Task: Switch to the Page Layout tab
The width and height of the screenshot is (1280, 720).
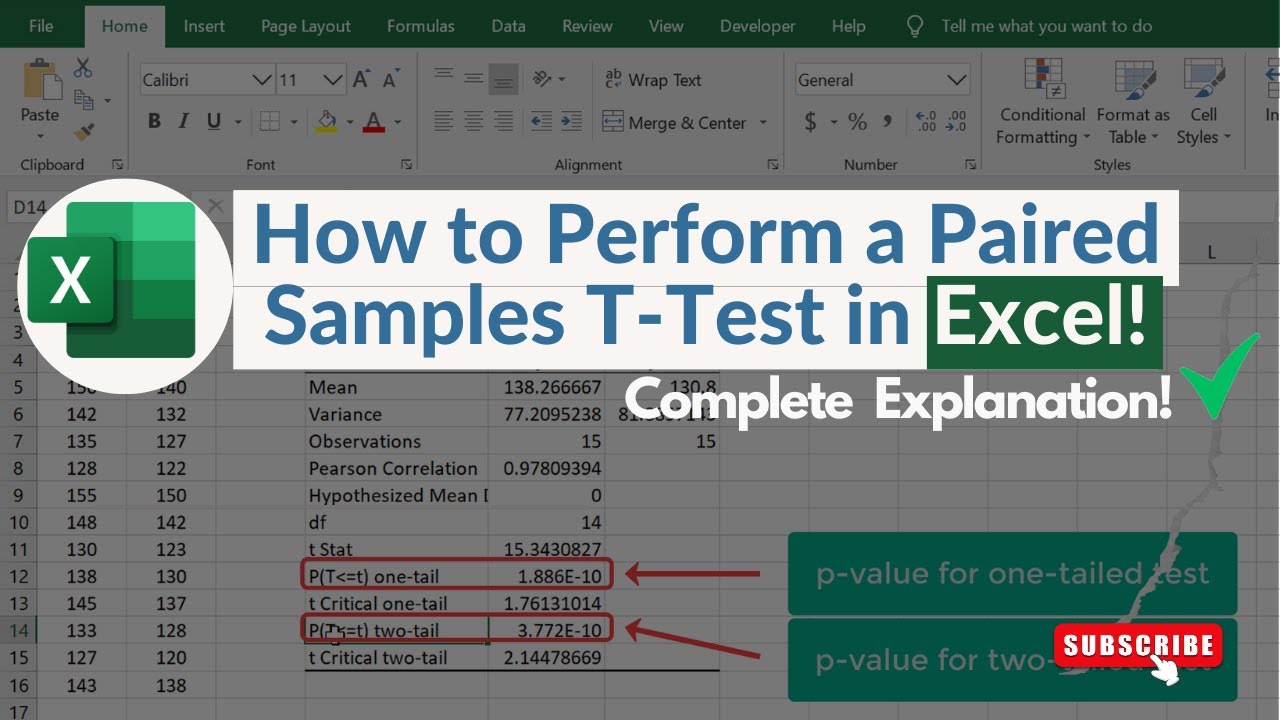Action: 306,26
